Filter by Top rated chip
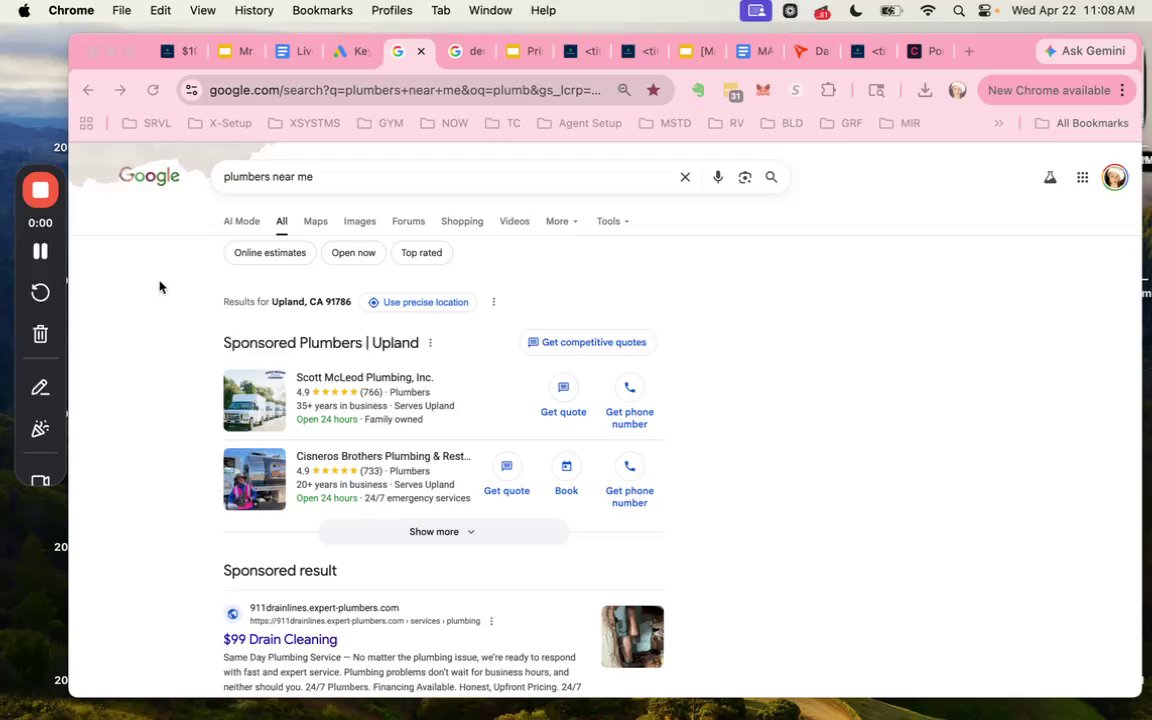 (x=422, y=253)
